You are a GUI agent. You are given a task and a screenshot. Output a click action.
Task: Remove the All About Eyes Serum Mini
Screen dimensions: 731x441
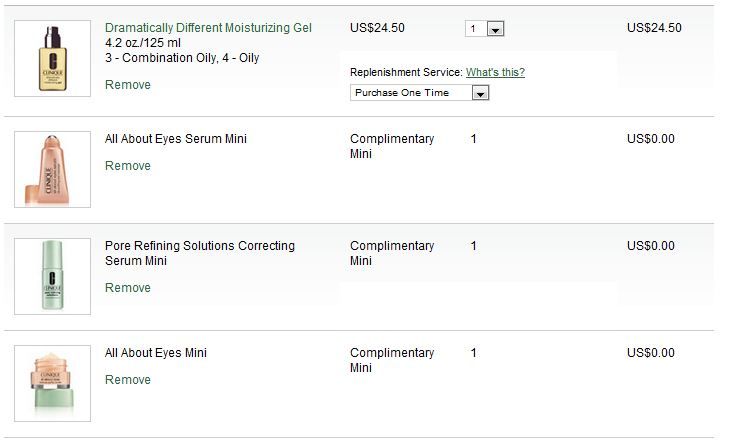128,166
